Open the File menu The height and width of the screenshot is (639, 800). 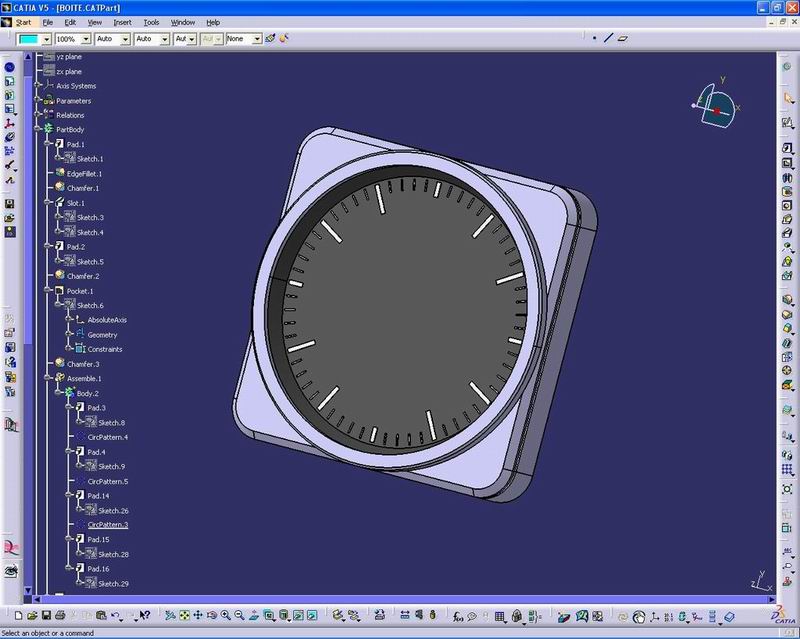click(47, 22)
